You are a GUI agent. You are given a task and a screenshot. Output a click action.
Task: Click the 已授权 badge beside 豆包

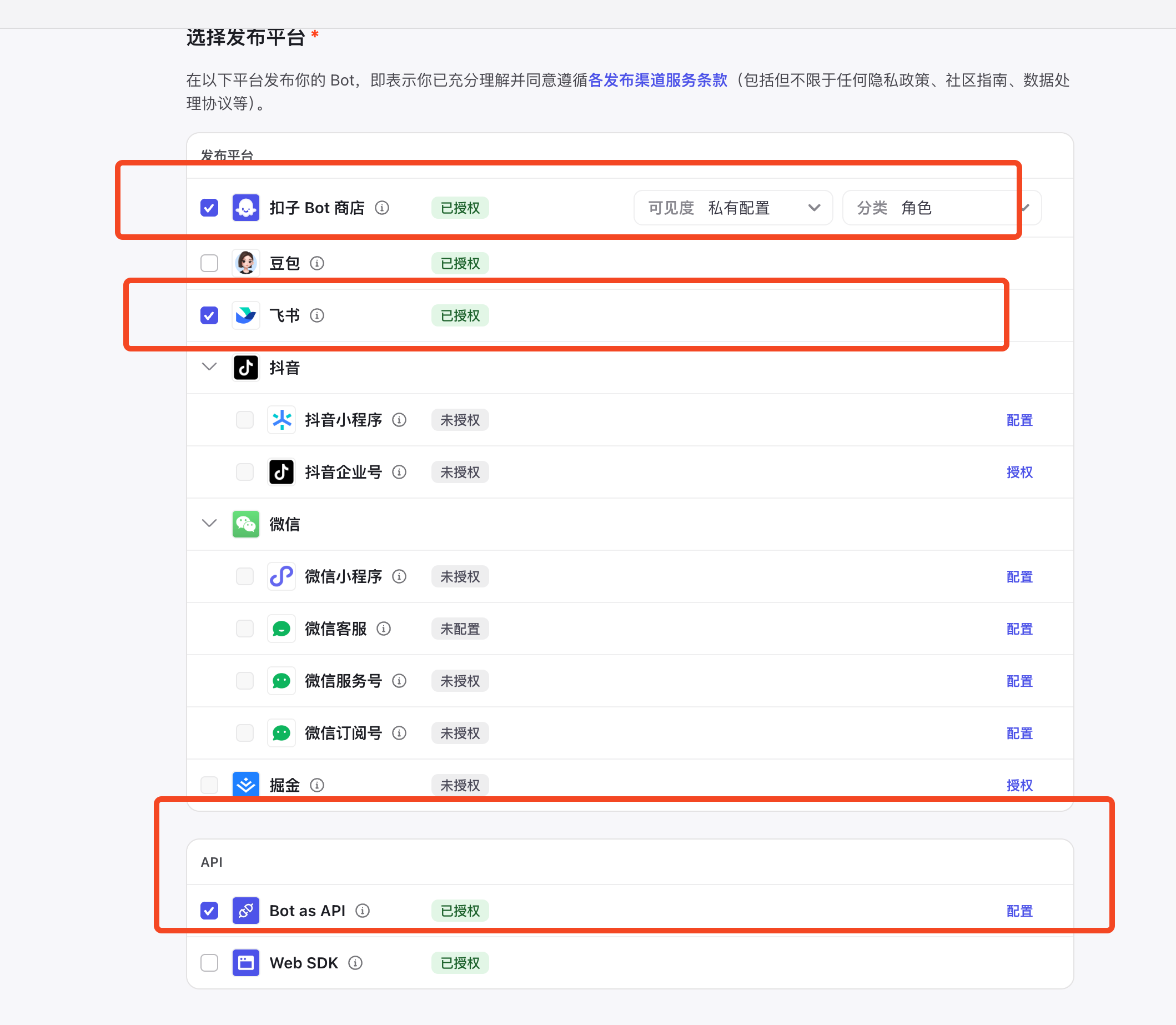coord(460,263)
